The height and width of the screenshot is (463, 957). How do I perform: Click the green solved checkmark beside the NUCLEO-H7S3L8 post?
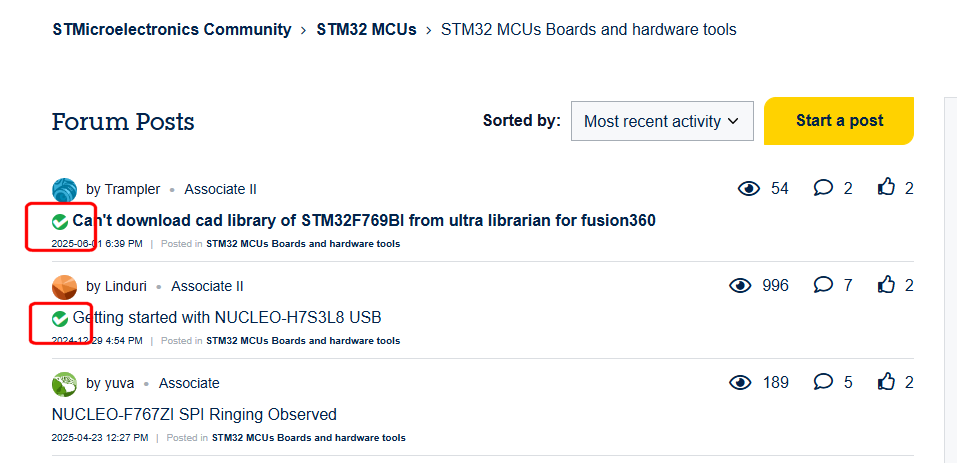point(60,318)
